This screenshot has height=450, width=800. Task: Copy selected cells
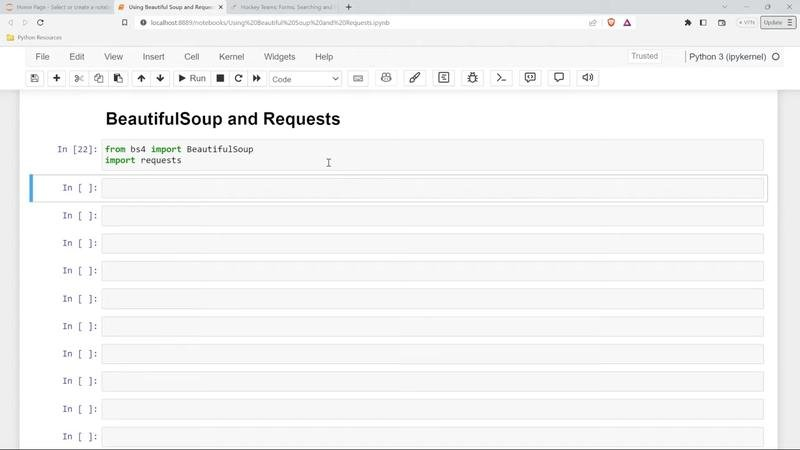tap(98, 78)
